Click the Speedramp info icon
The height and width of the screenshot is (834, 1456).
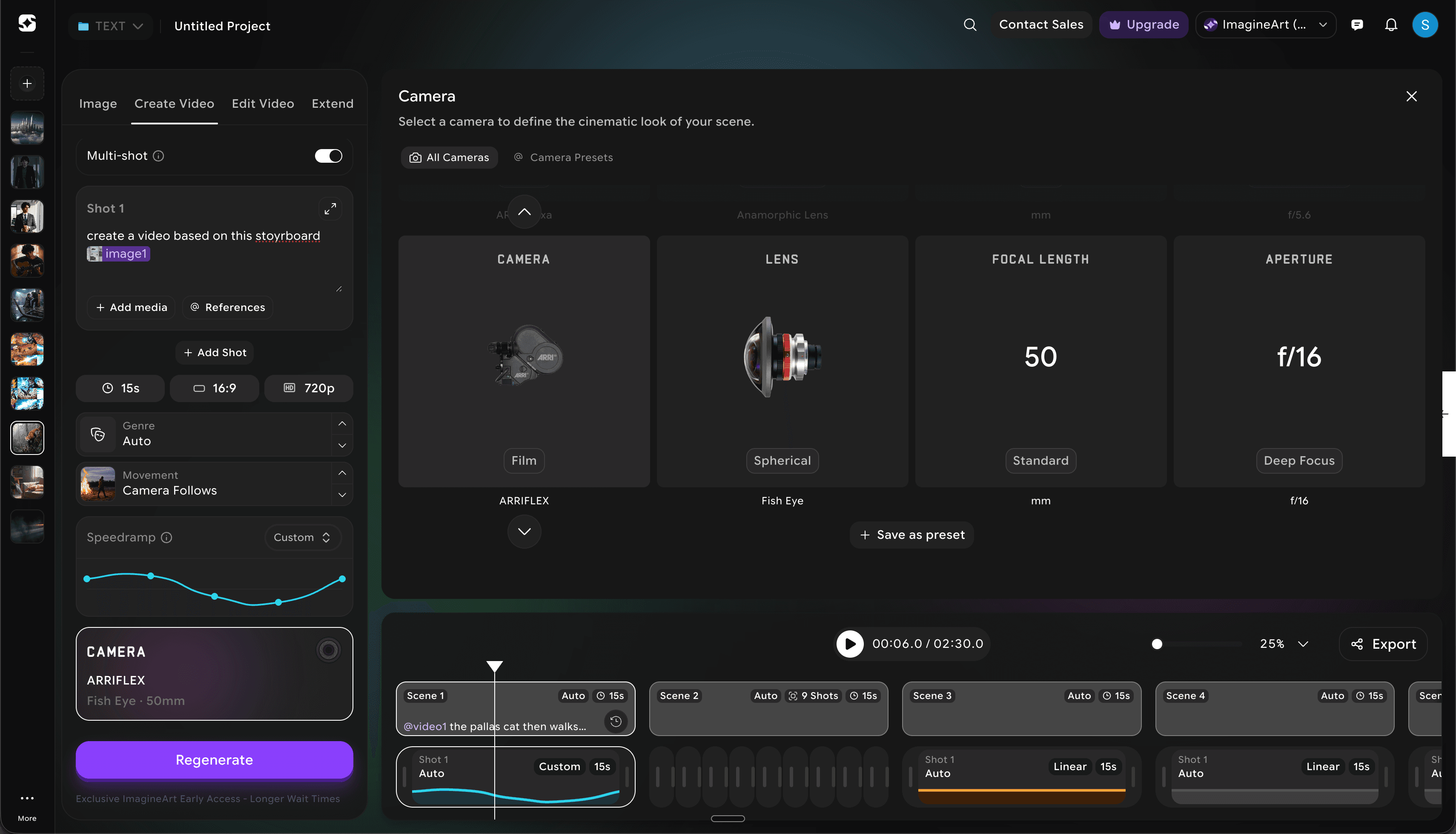click(166, 537)
